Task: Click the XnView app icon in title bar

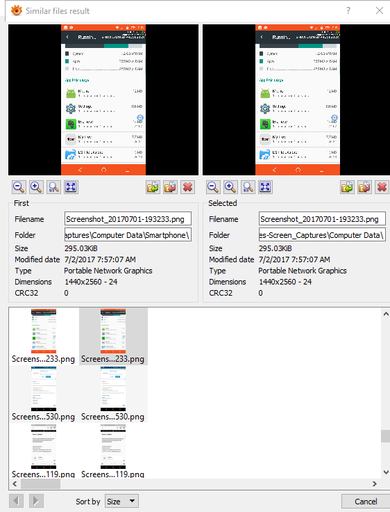Action: click(x=16, y=10)
